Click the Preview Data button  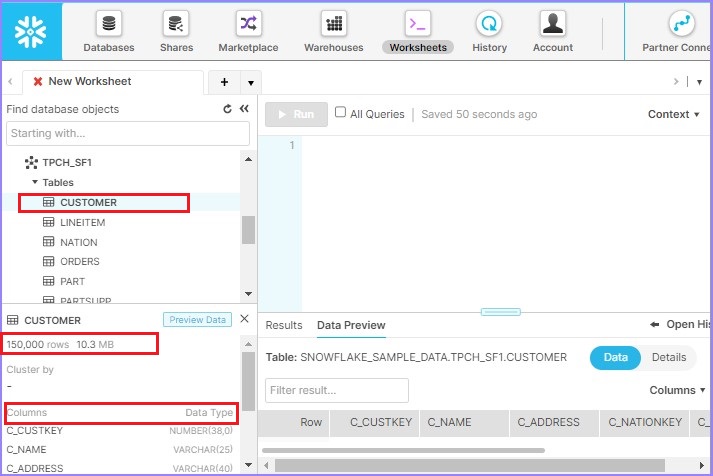tap(197, 320)
